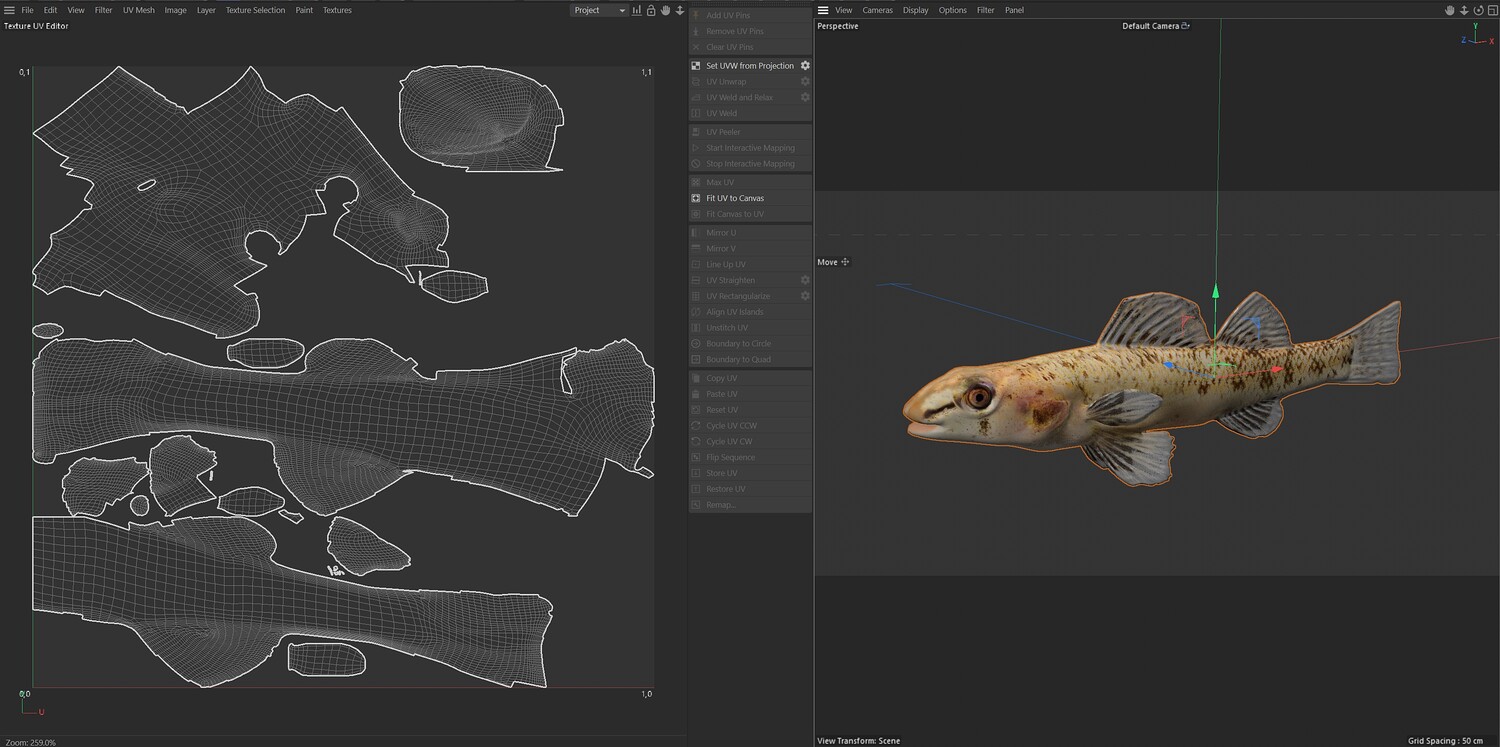Click Set UVW from Projection command

749,66
